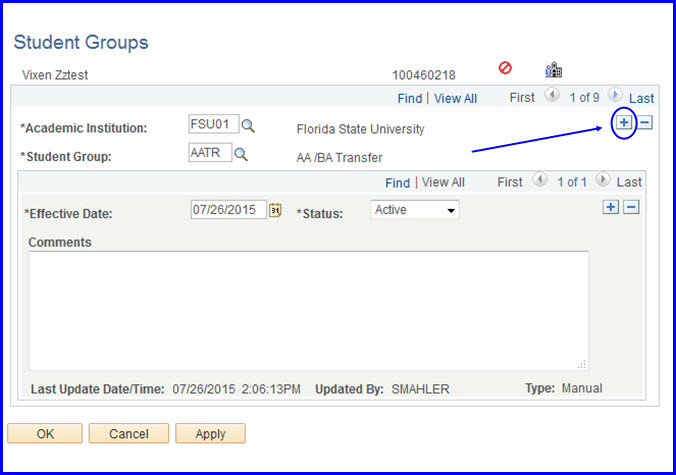Click the Academic Institution field FSU01
This screenshot has height=475, width=676.
pos(214,124)
